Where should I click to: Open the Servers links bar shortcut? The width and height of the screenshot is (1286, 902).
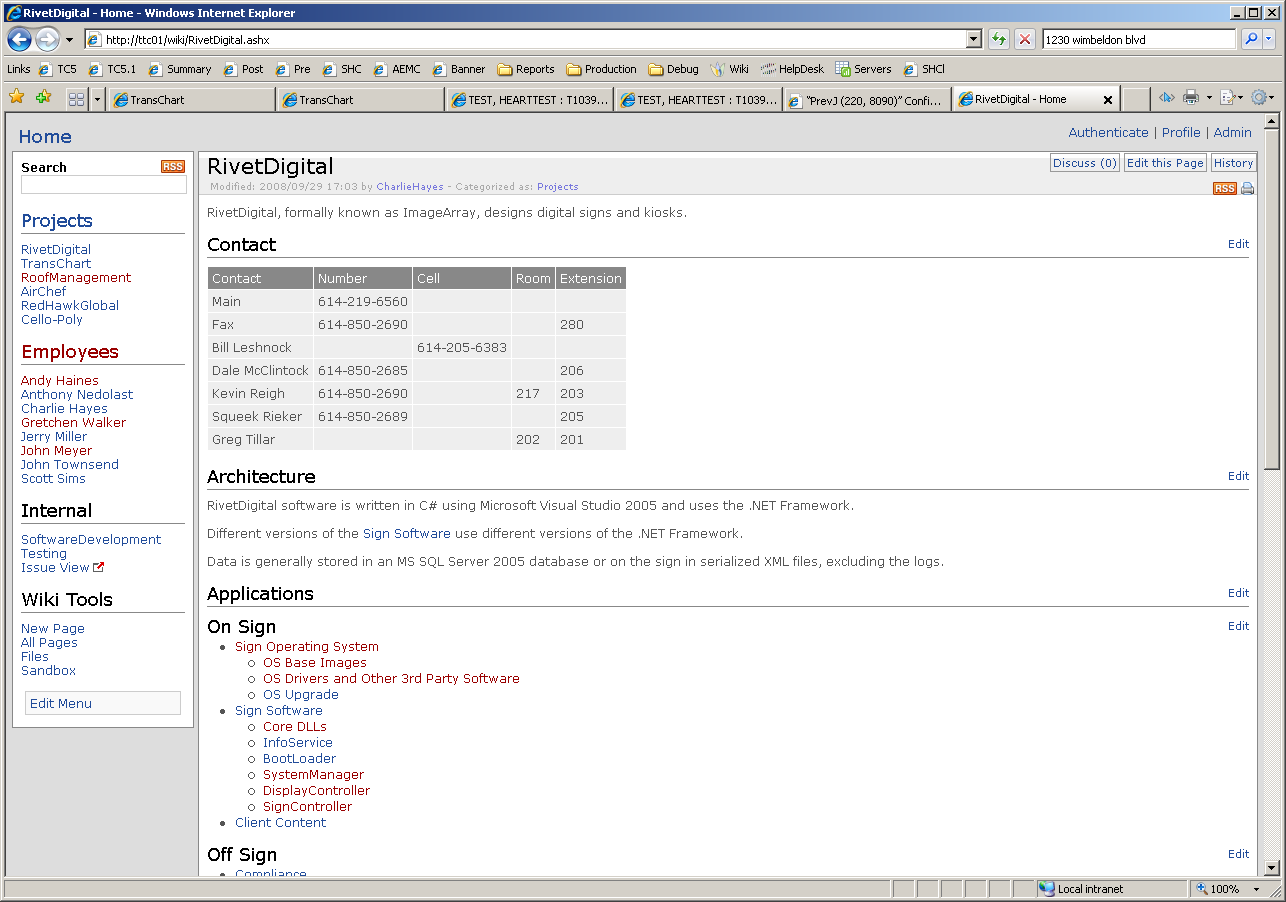(864, 69)
